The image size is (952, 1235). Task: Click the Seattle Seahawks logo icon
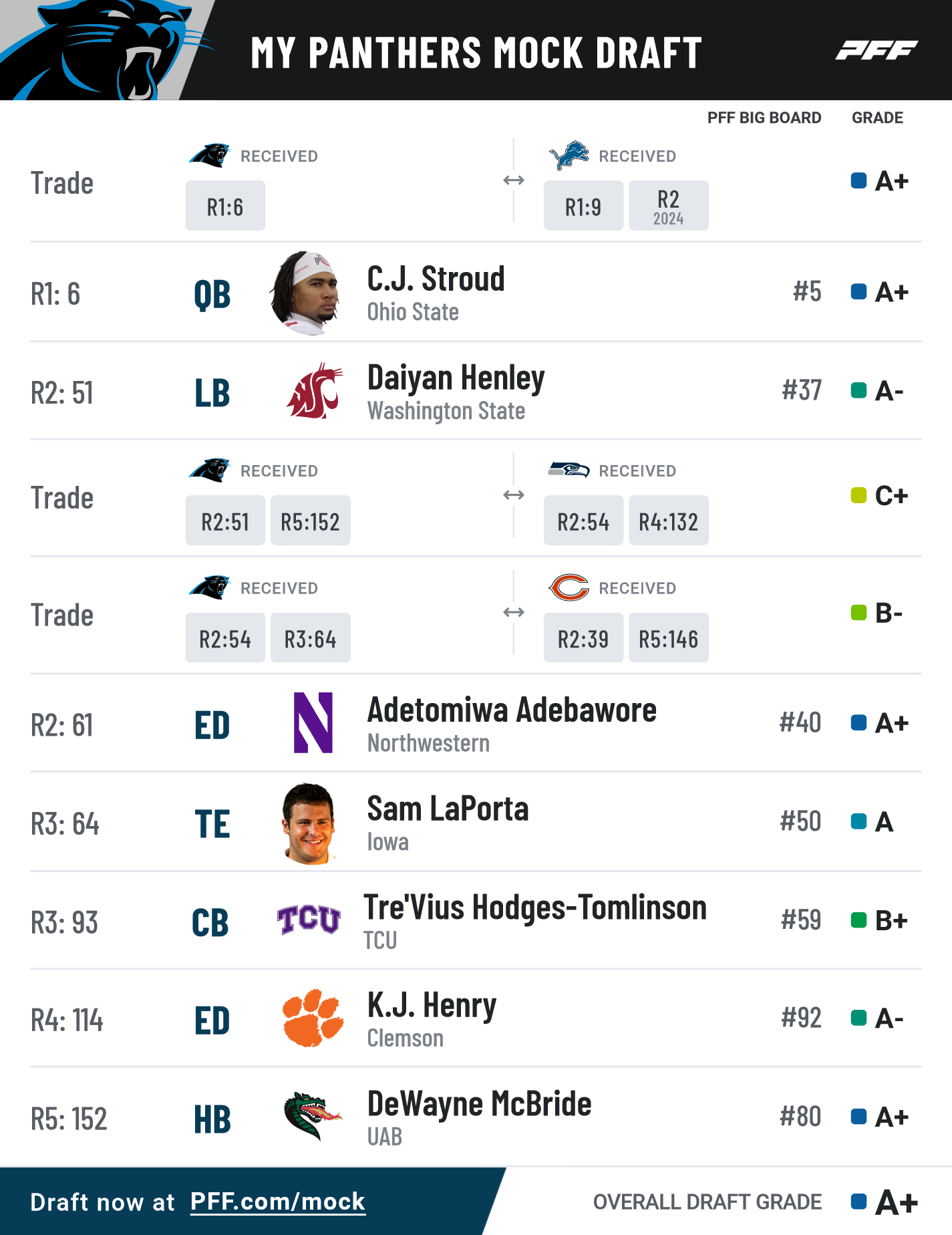point(569,470)
